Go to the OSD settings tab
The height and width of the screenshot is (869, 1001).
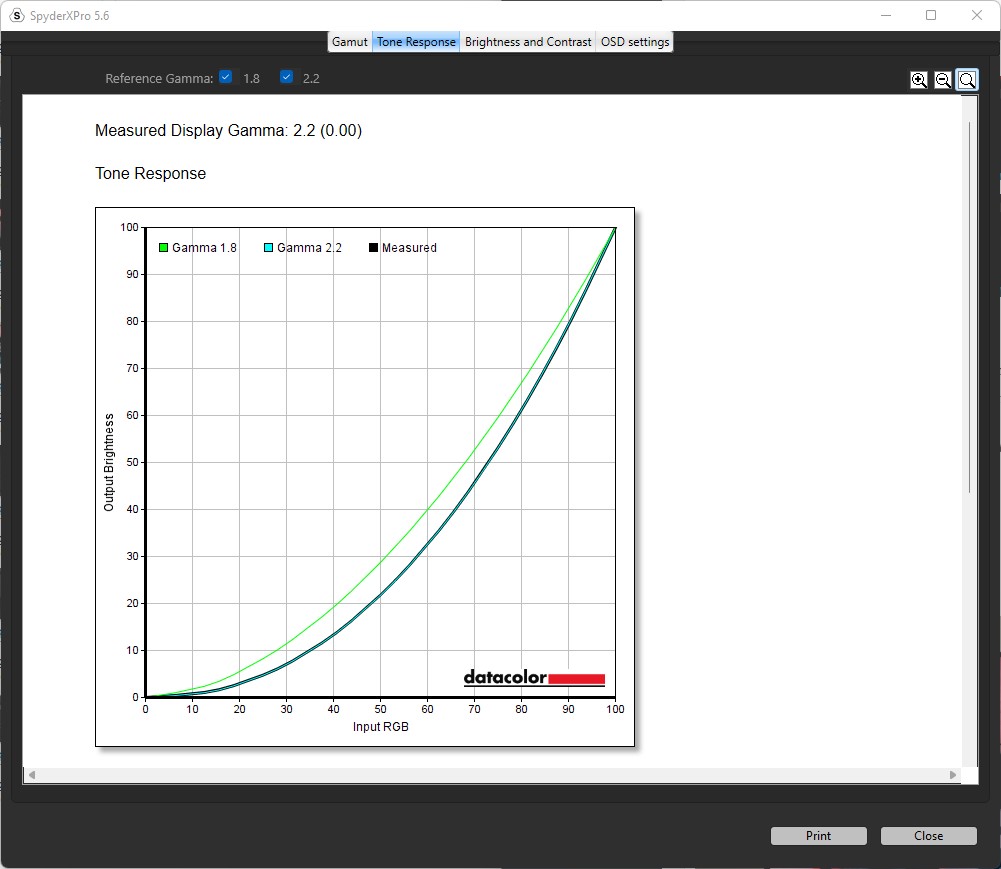coord(635,42)
